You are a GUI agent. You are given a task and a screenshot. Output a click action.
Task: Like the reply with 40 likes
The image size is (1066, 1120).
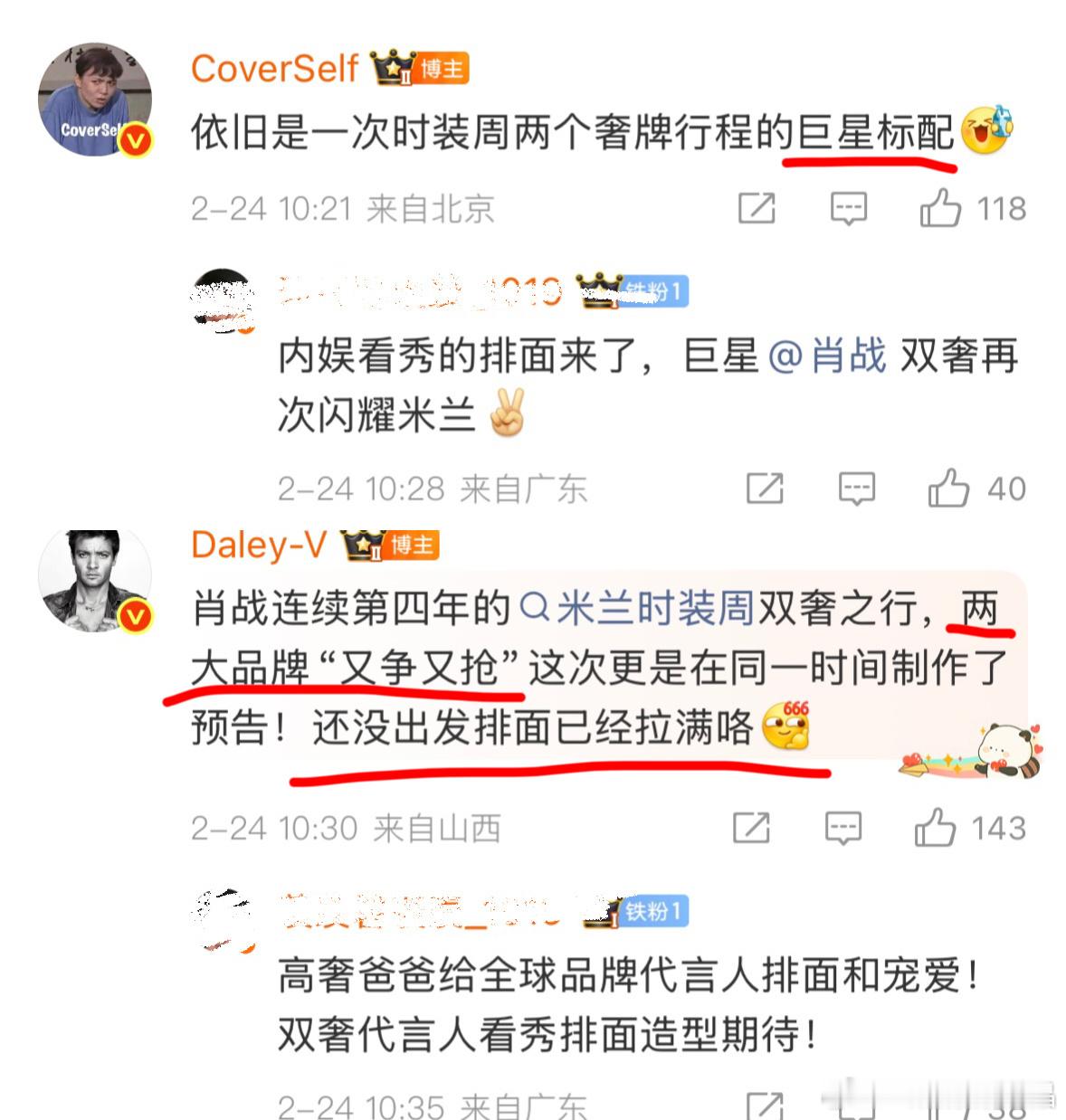[948, 489]
